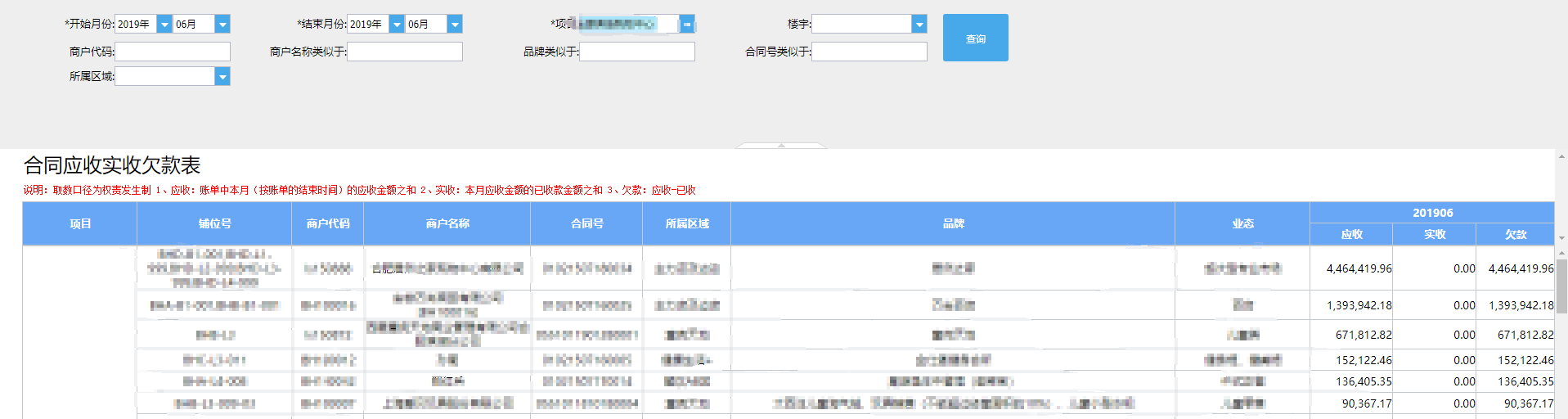Click the 商户代码 input field
The height and width of the screenshot is (419, 1568).
(173, 52)
